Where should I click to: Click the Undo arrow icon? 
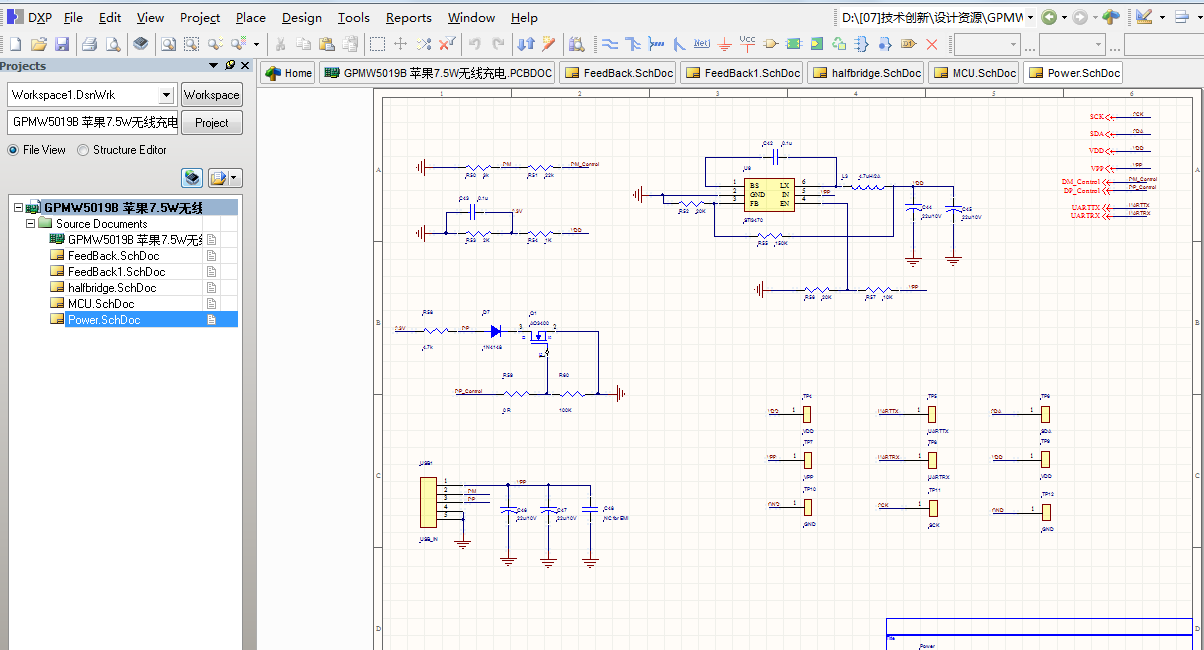pyautogui.click(x=474, y=44)
